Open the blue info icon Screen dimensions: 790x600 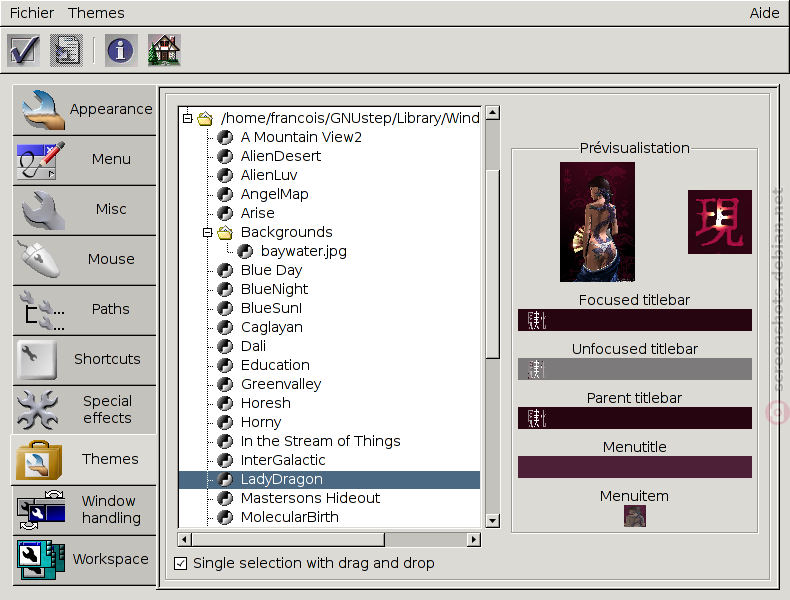[x=121, y=50]
